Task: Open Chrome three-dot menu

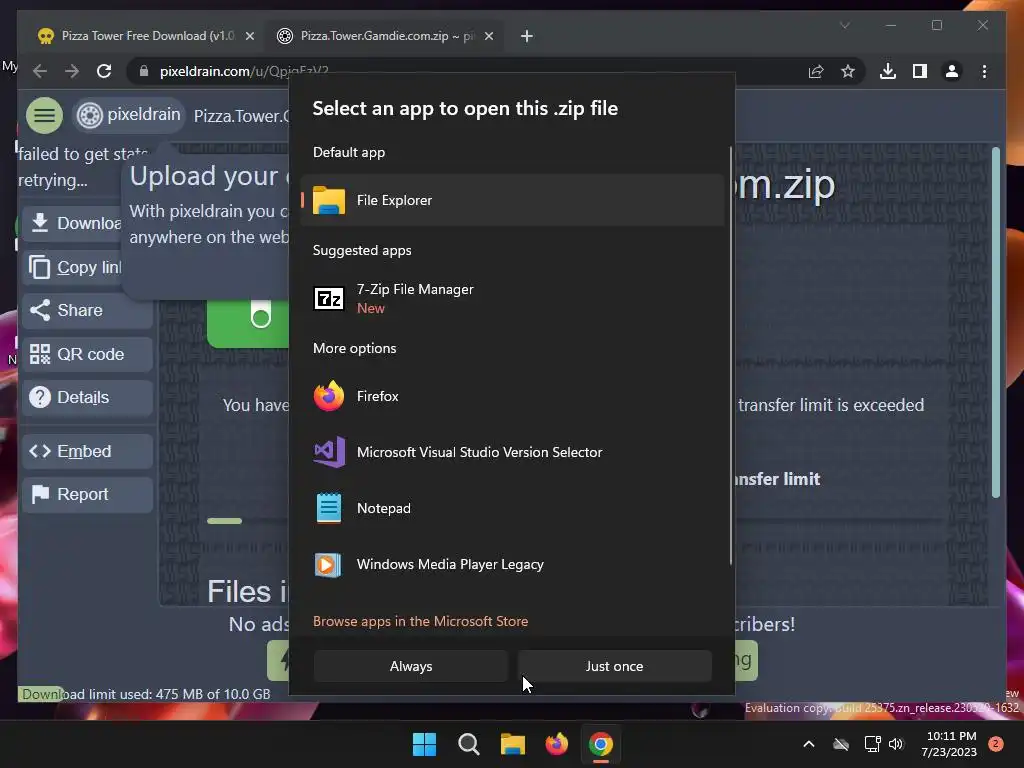Action: (984, 71)
